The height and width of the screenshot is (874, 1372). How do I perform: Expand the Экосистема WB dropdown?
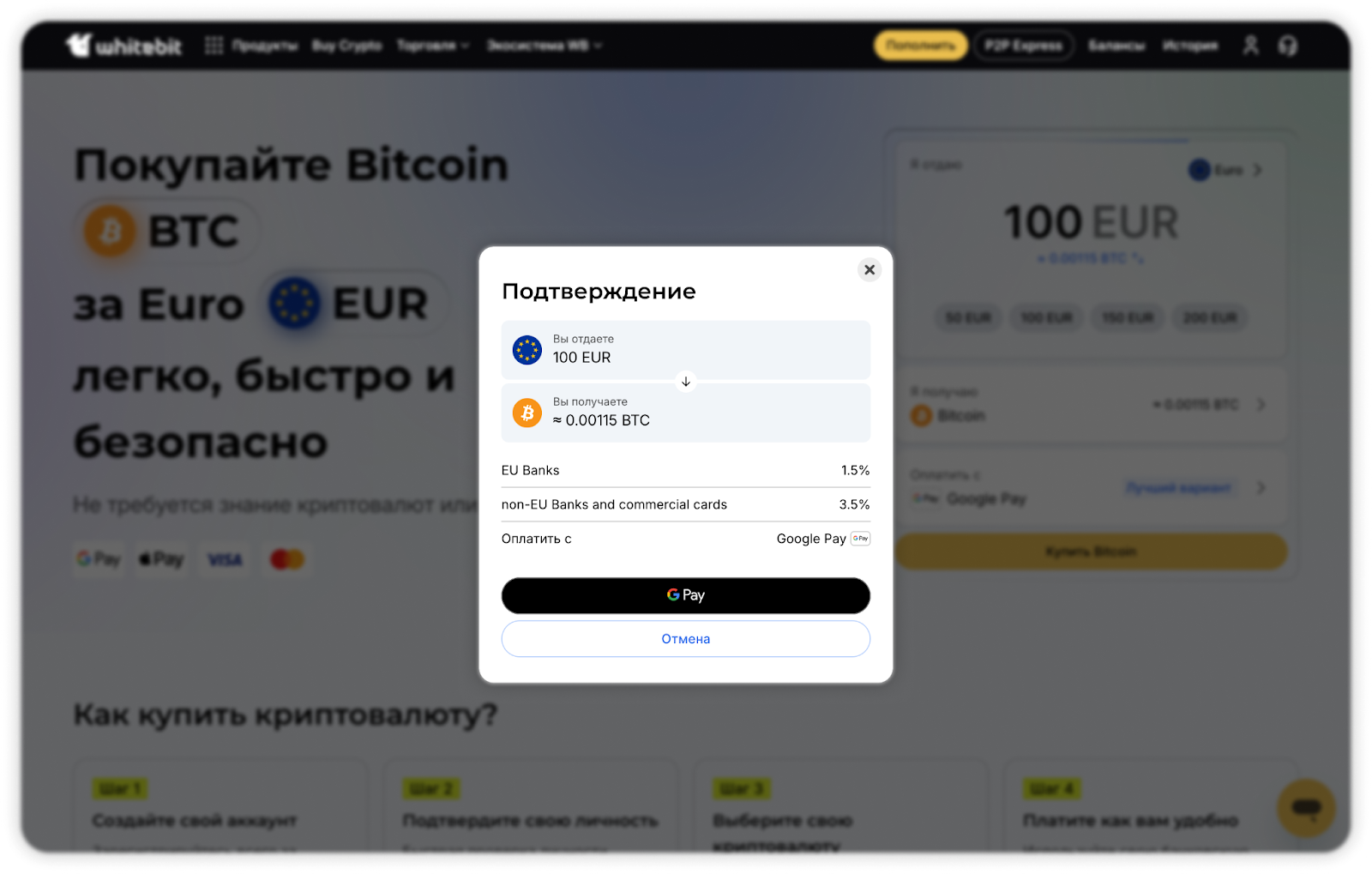(545, 45)
